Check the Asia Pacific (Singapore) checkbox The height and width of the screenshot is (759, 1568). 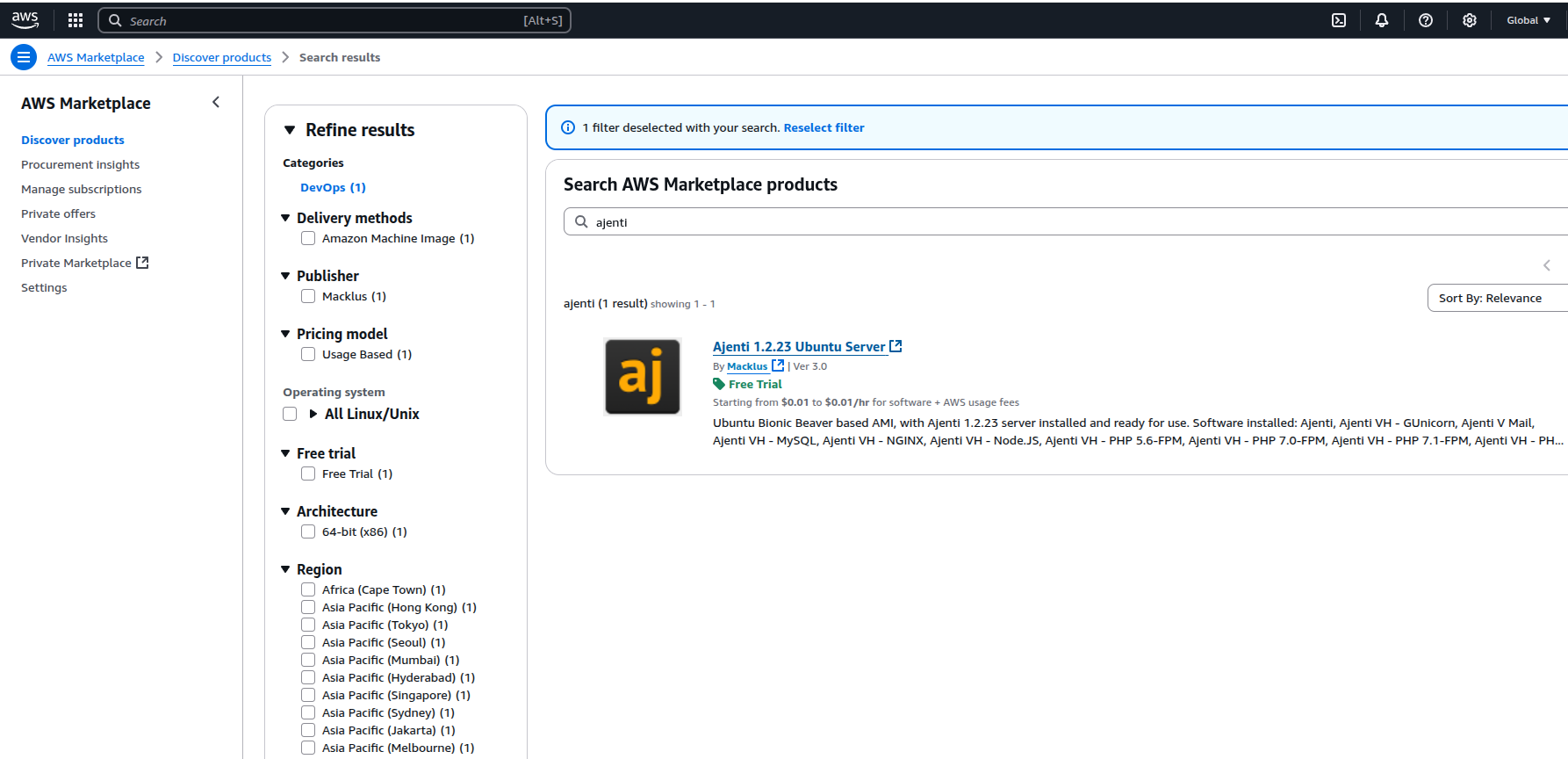(x=308, y=695)
